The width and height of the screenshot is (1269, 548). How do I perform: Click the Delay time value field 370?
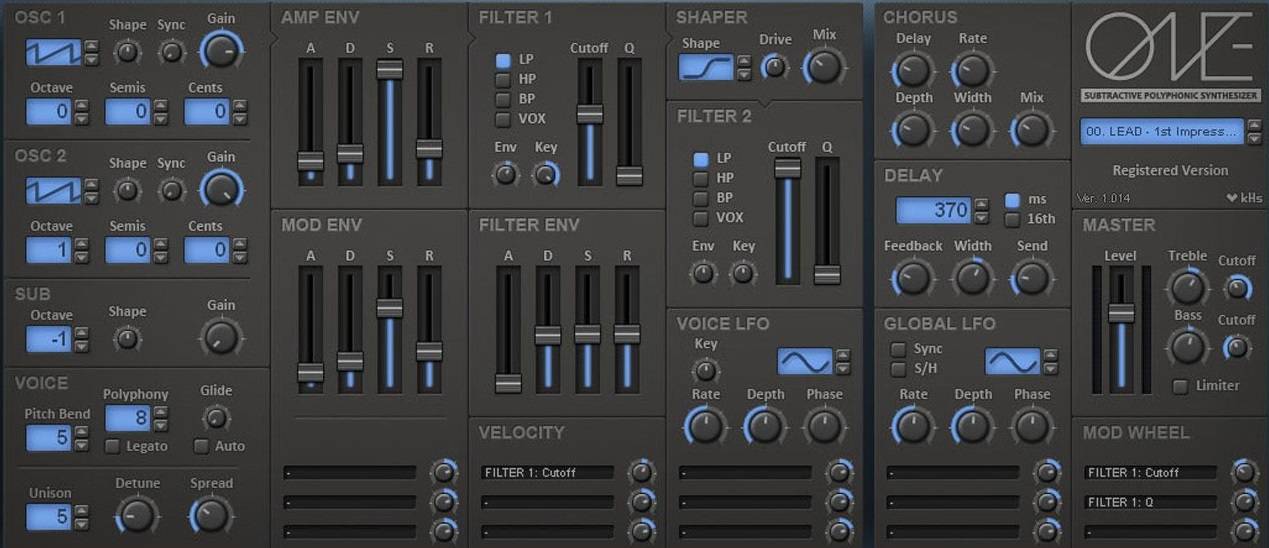[x=934, y=210]
